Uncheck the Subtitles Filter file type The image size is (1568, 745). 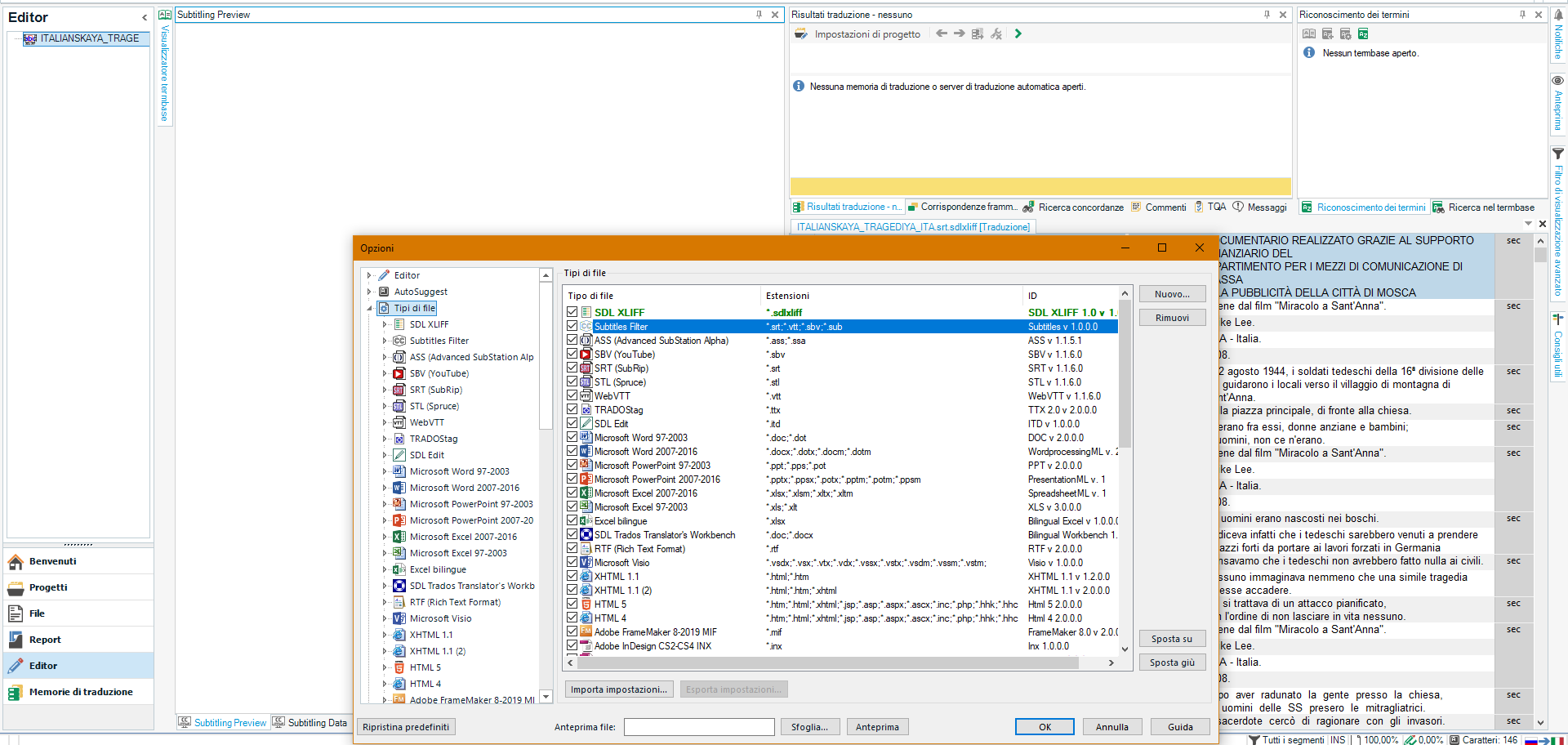click(x=572, y=326)
